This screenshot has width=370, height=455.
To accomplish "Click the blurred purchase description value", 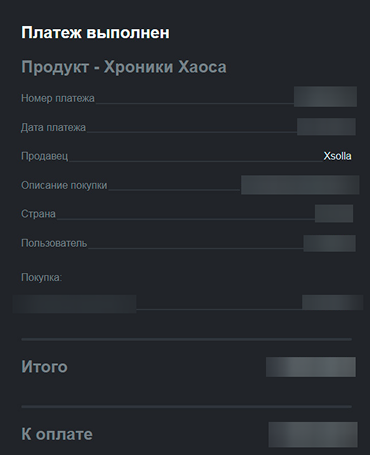I will [x=300, y=185].
